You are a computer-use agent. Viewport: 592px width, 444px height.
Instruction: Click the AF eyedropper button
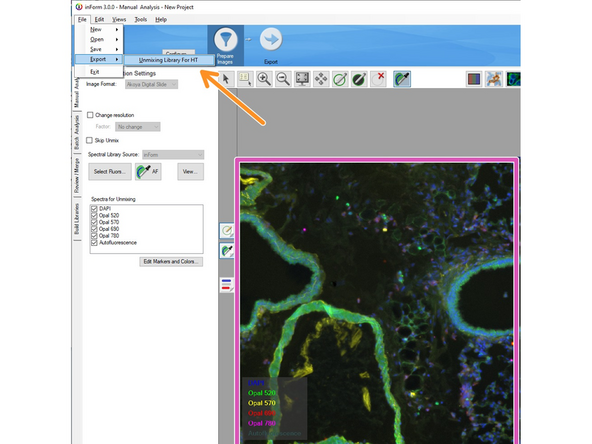[x=148, y=171]
